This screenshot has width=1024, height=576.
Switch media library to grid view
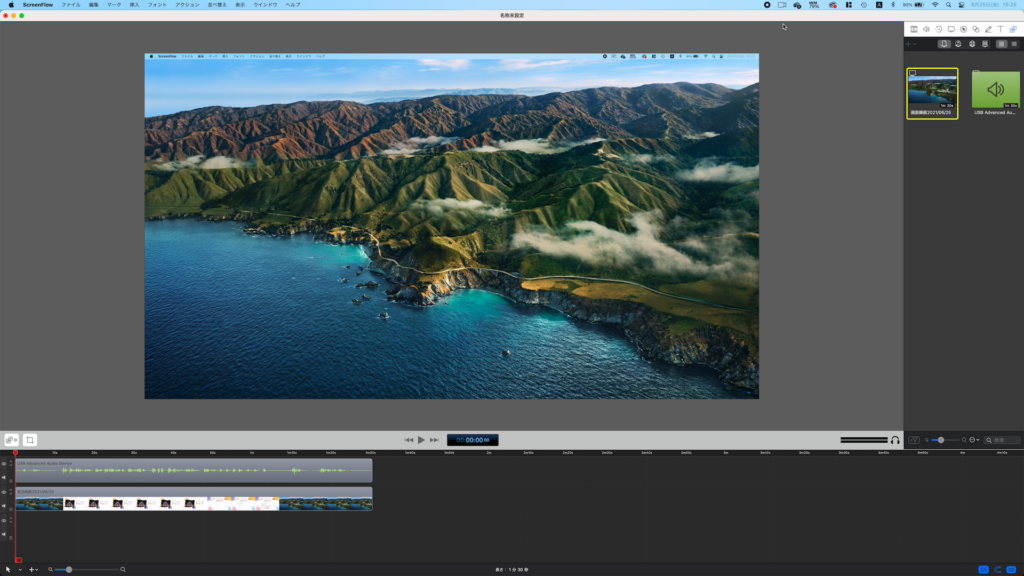click(x=1002, y=44)
